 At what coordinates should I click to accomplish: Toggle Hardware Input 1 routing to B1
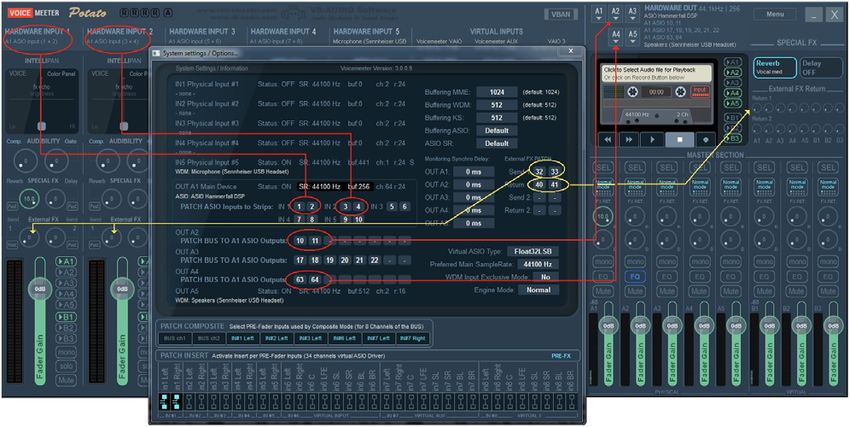point(66,317)
